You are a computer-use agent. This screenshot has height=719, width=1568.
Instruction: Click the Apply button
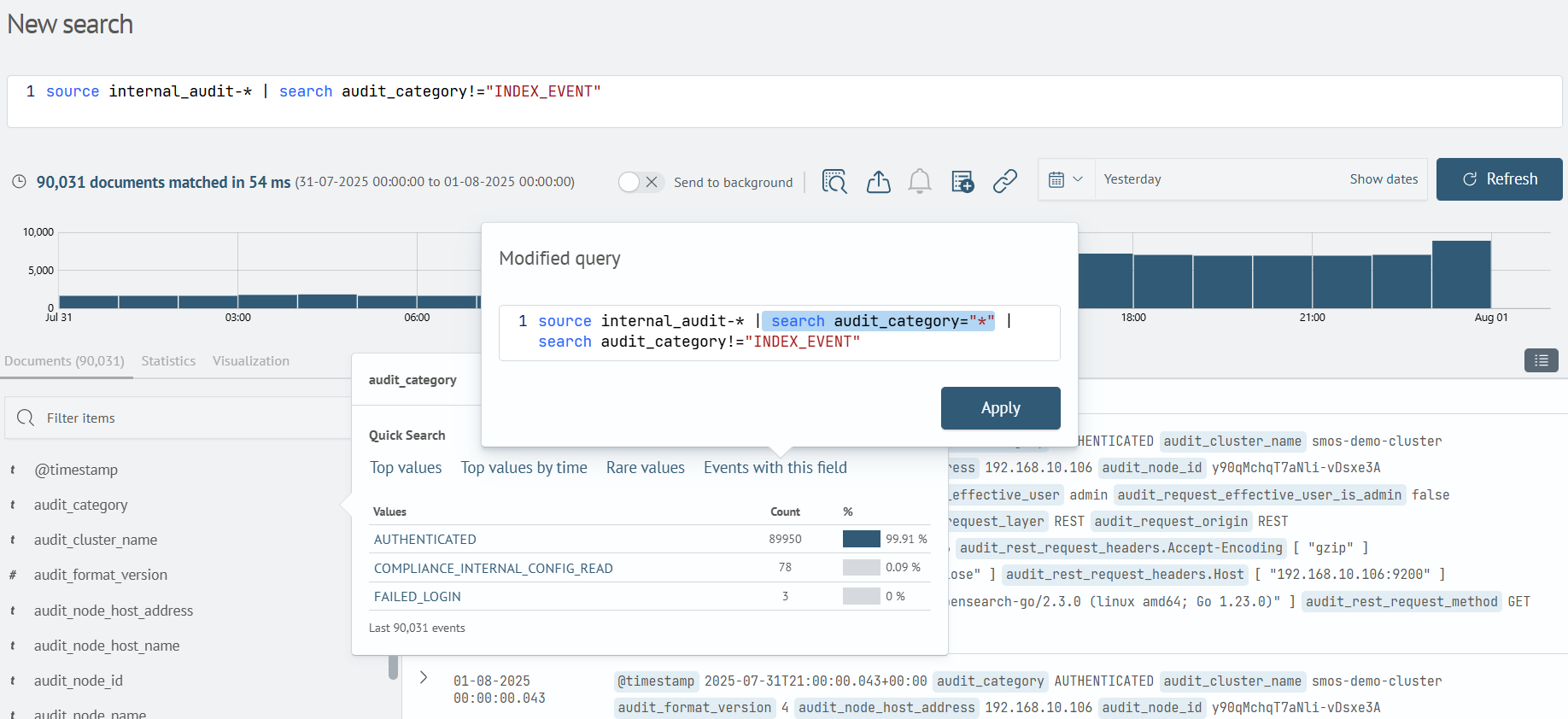(x=1001, y=408)
